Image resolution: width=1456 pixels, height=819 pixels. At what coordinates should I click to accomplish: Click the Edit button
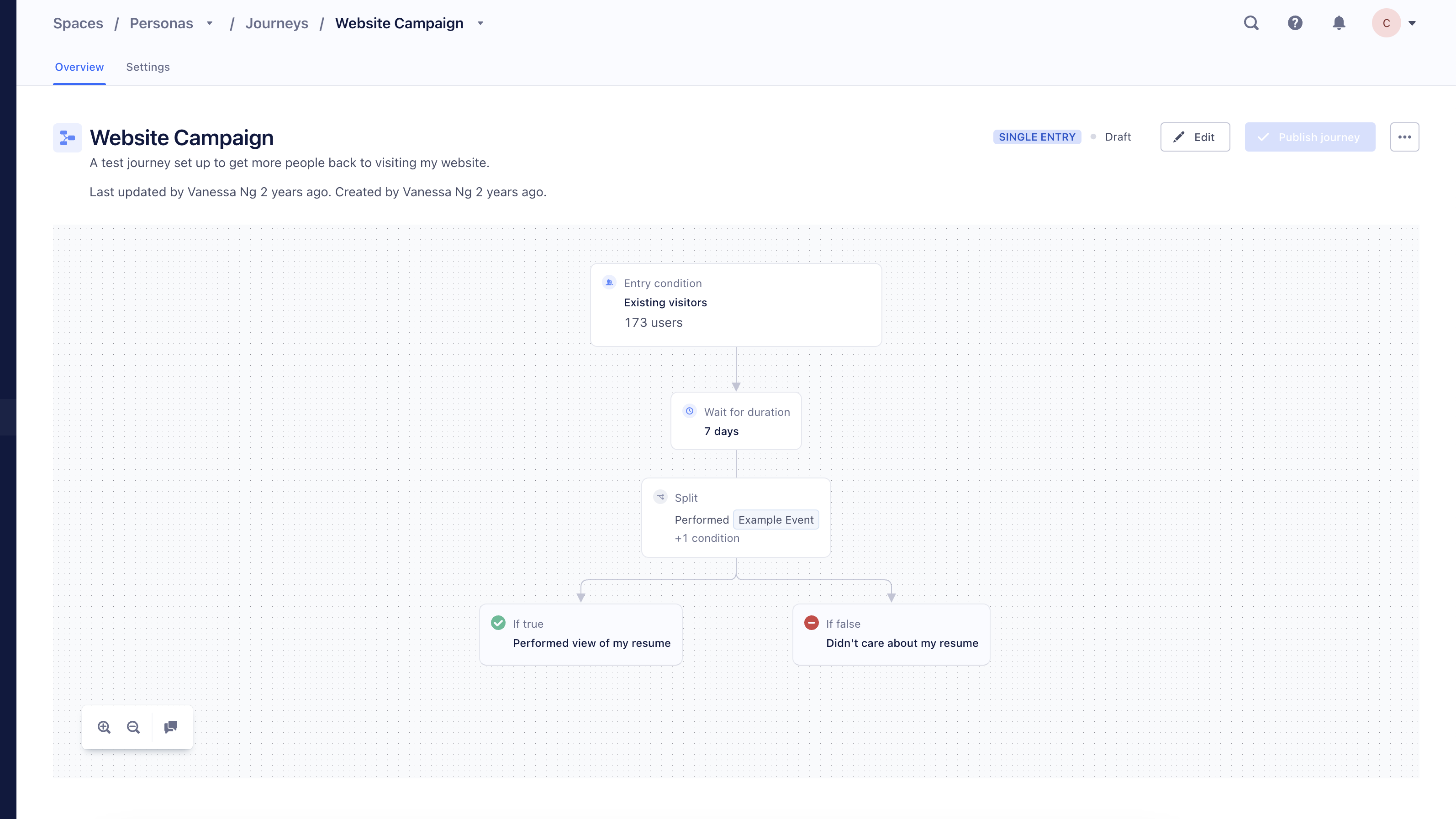point(1195,136)
